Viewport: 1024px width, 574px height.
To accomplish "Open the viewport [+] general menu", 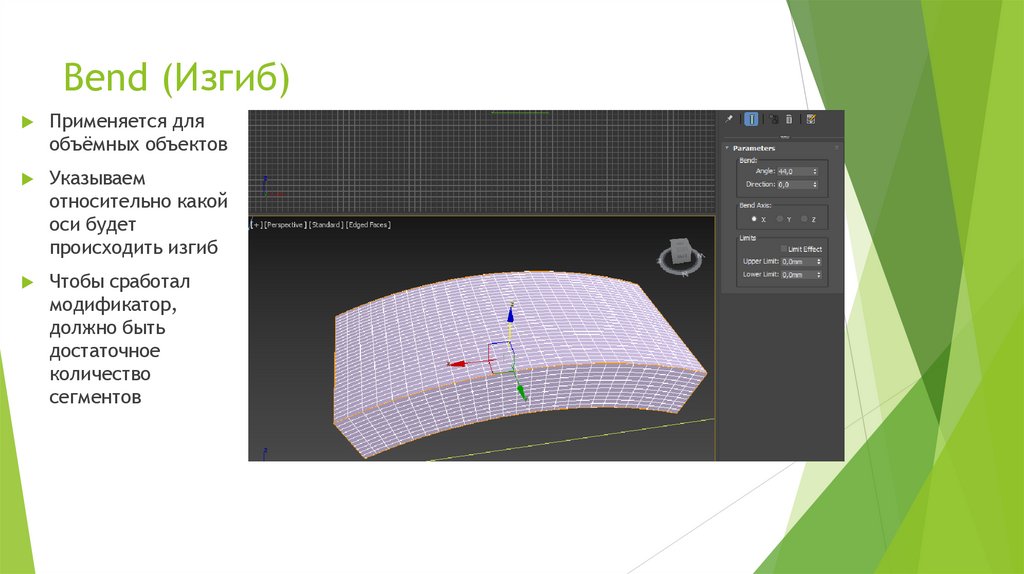I will tap(256, 225).
